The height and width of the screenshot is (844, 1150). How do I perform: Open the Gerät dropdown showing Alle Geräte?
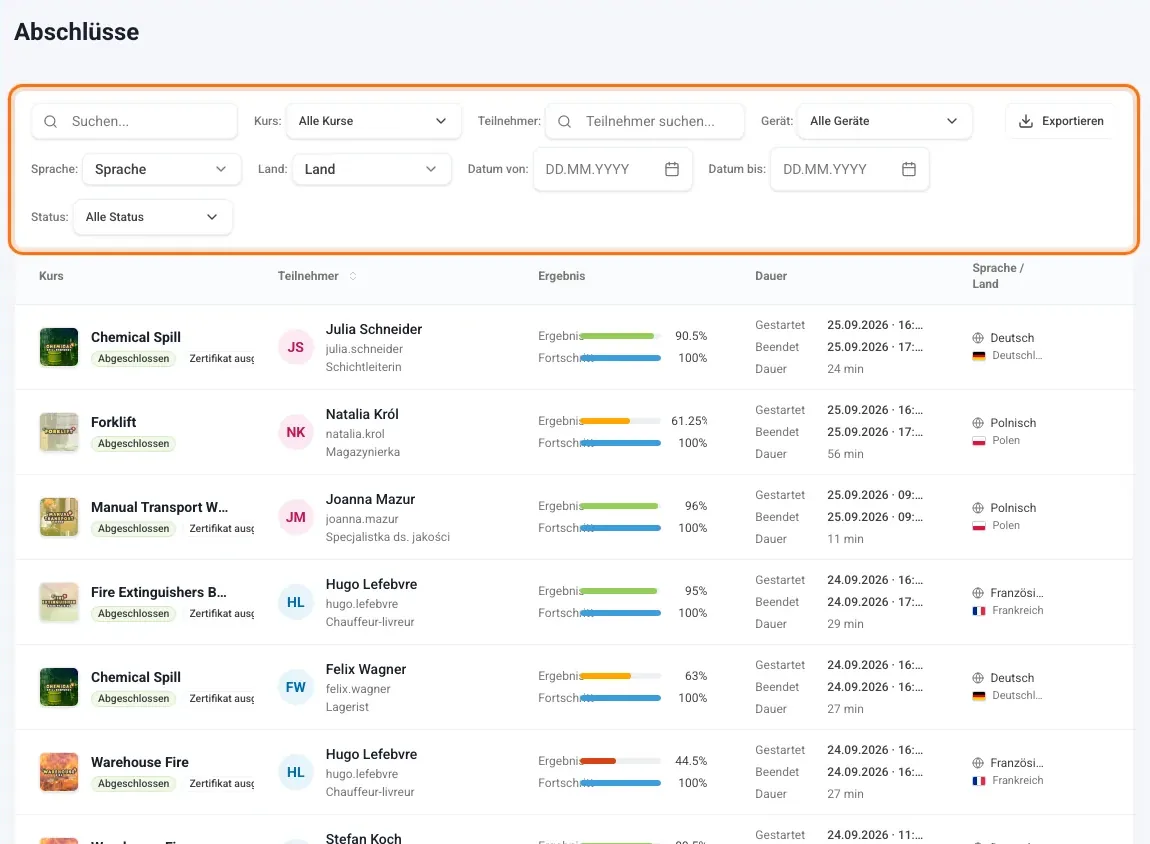[885, 121]
